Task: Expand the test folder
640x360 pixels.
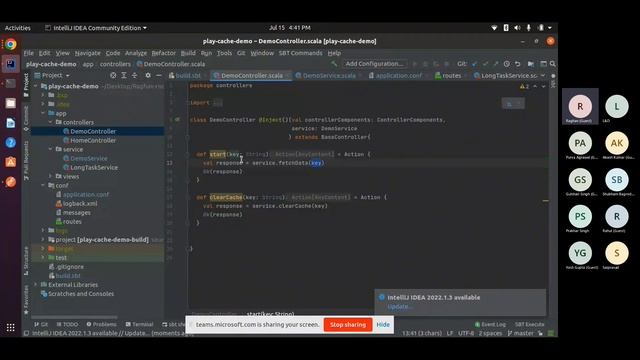Action: [43, 258]
